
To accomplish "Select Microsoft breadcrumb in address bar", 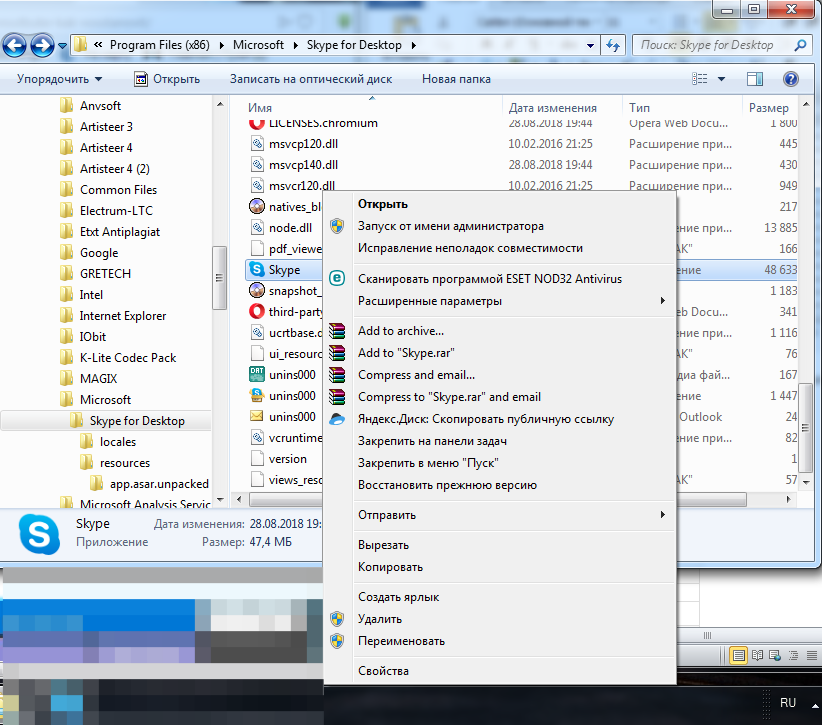I will point(258,45).
